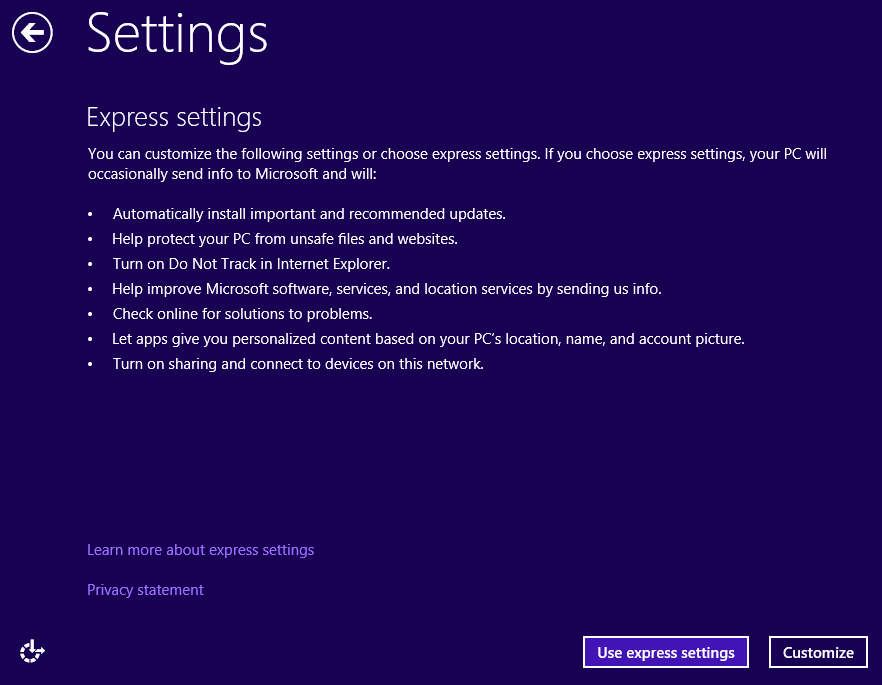882x685 pixels.
Task: Open the Privacy statement link
Action: 145,589
